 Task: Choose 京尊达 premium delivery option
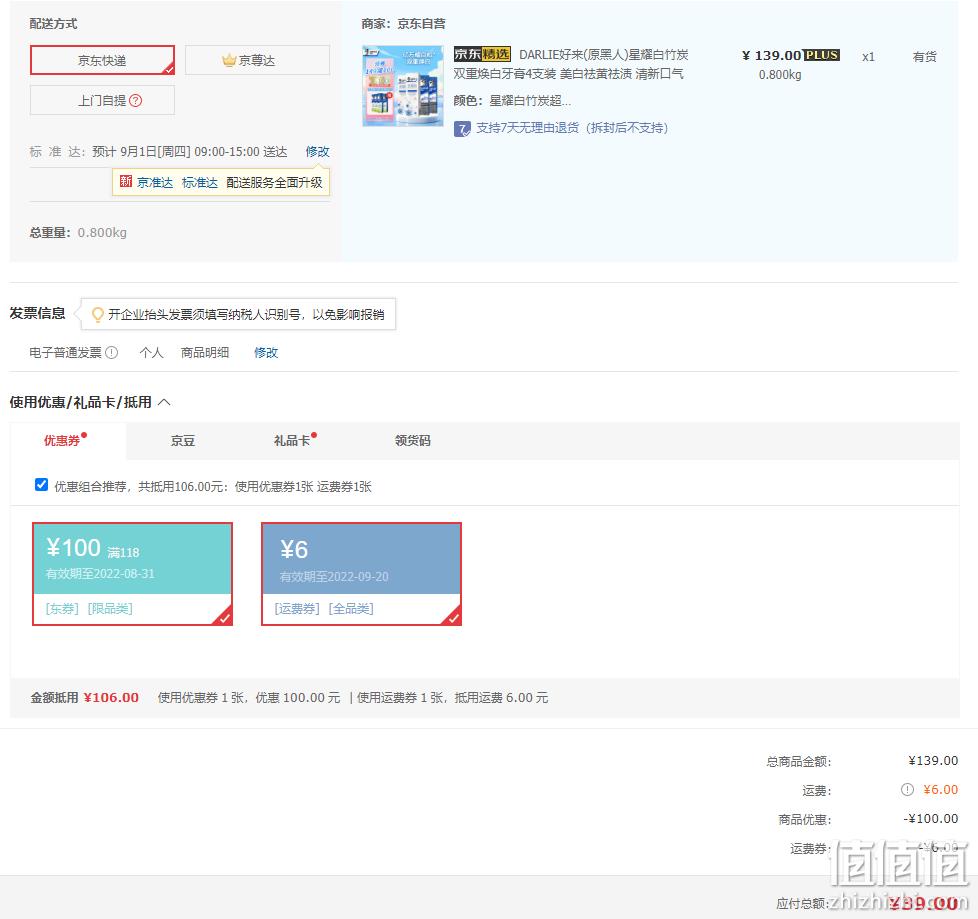[257, 60]
